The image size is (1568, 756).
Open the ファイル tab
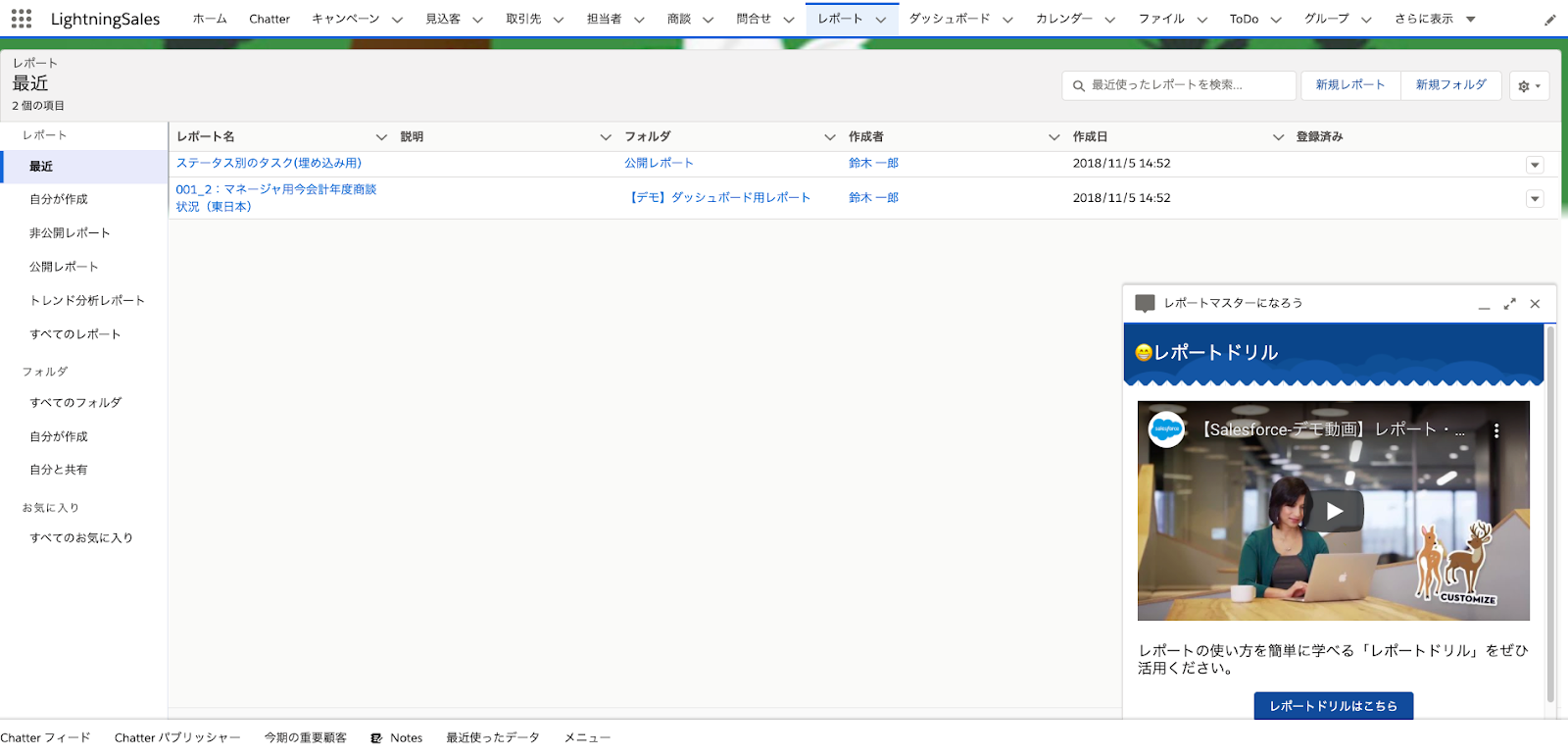click(x=1161, y=19)
